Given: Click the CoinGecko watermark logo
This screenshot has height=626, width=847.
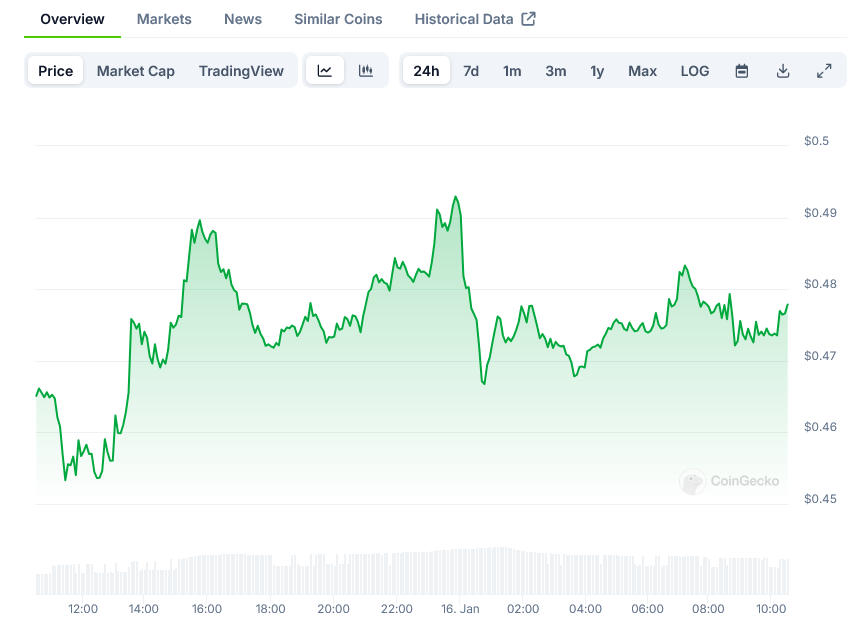Looking at the screenshot, I should click(x=730, y=481).
